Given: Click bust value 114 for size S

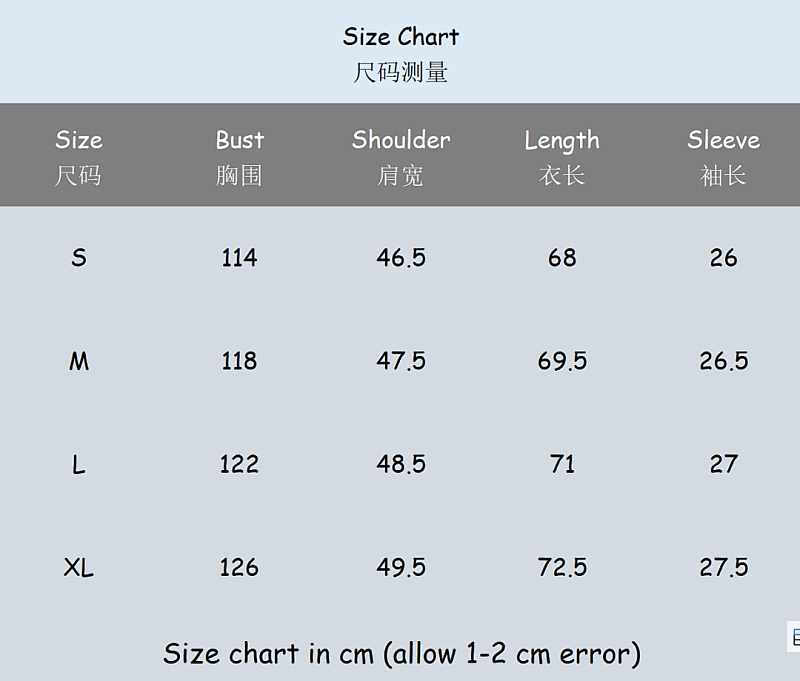Looking at the screenshot, I should [239, 257].
